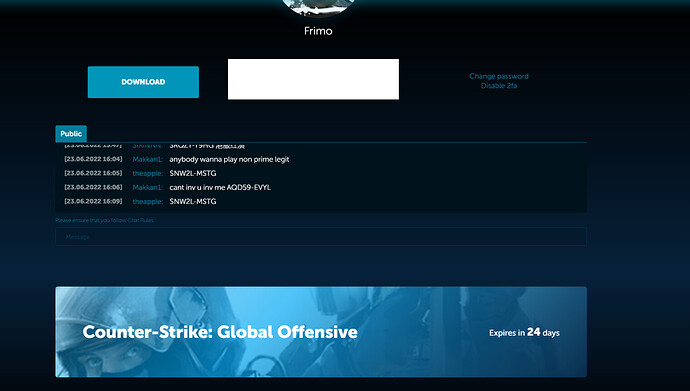
Task: Focus the Message chat input field
Action: click(x=321, y=237)
